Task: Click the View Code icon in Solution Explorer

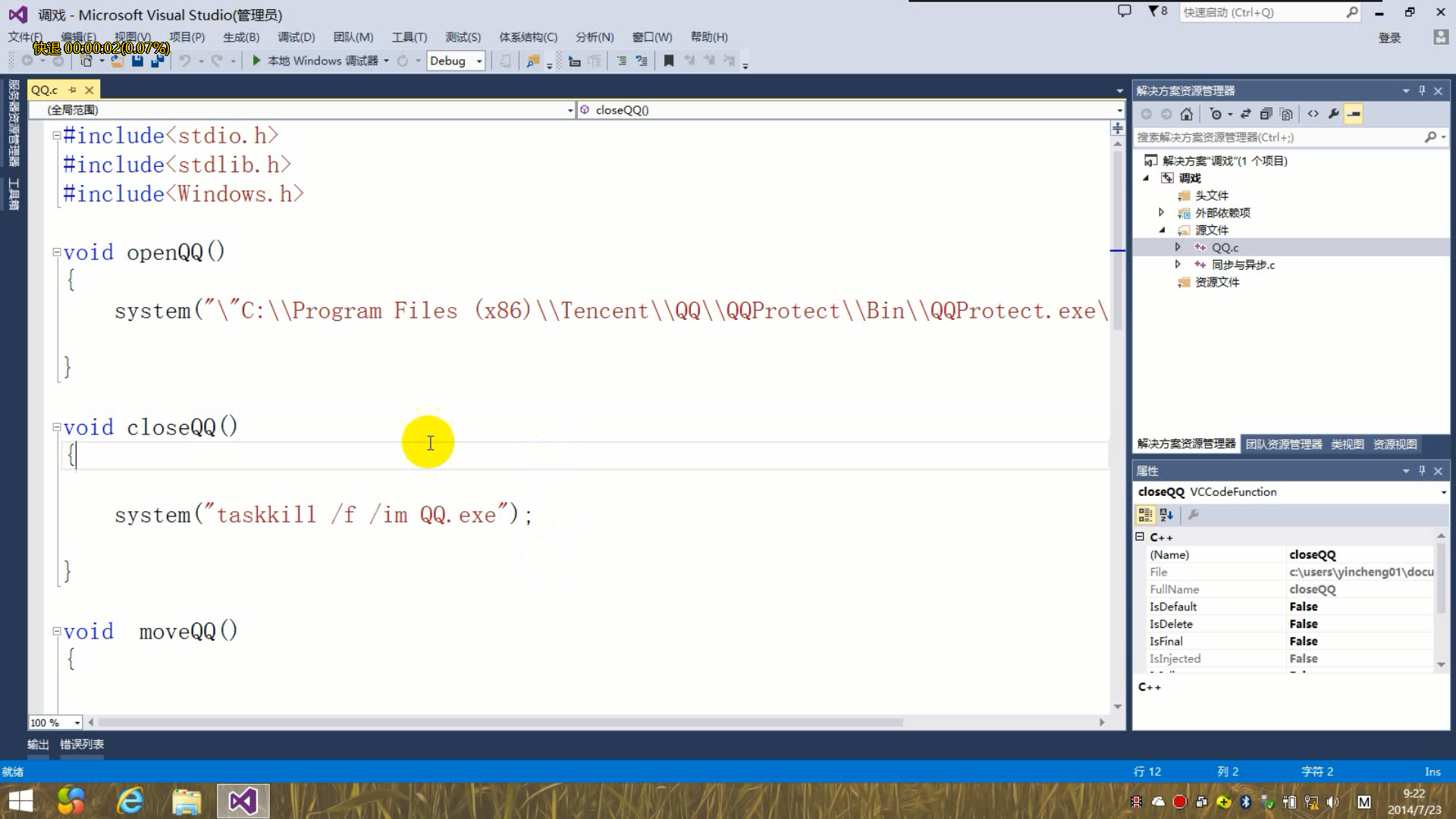Action: point(1313,114)
